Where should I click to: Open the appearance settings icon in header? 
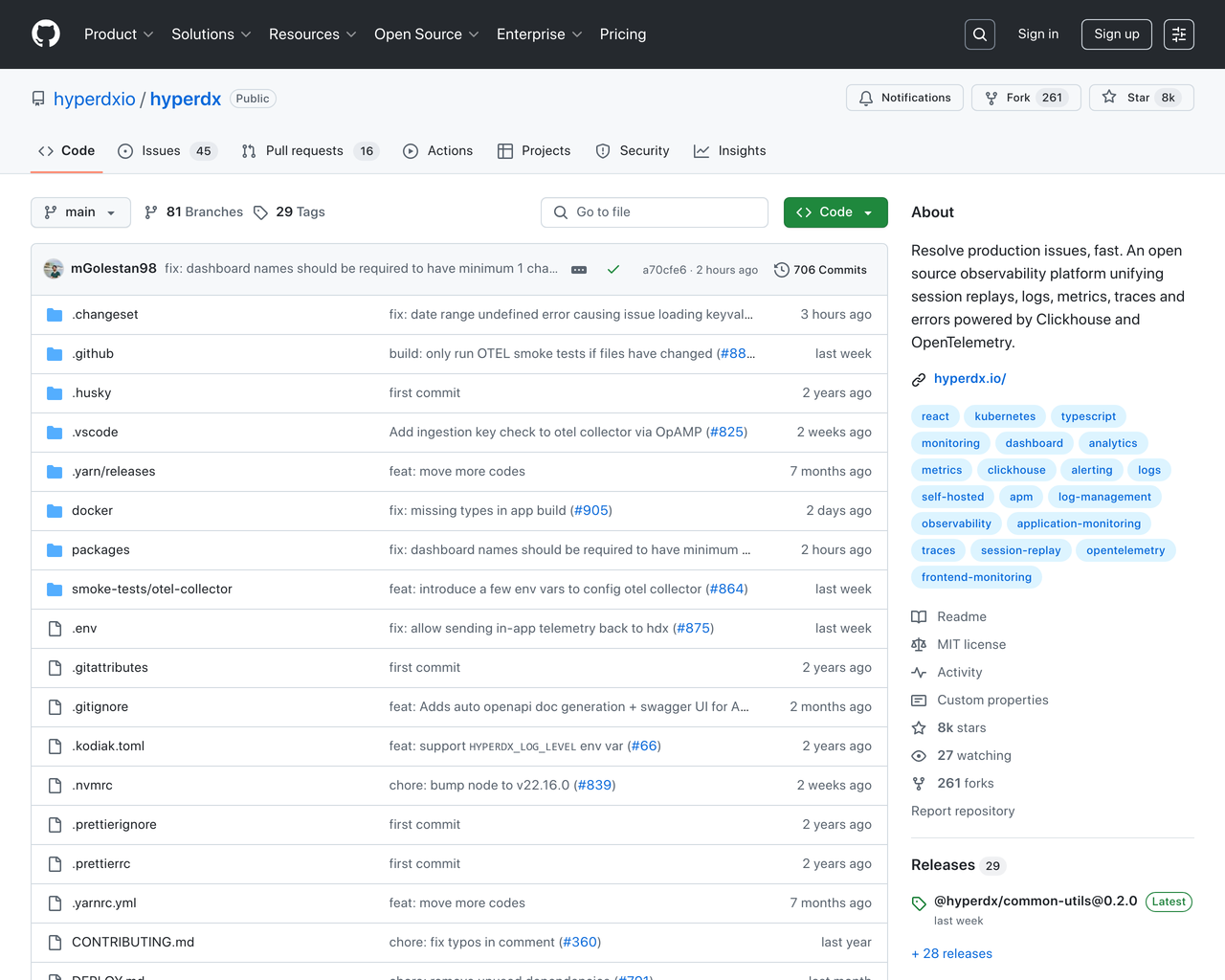click(x=1179, y=34)
